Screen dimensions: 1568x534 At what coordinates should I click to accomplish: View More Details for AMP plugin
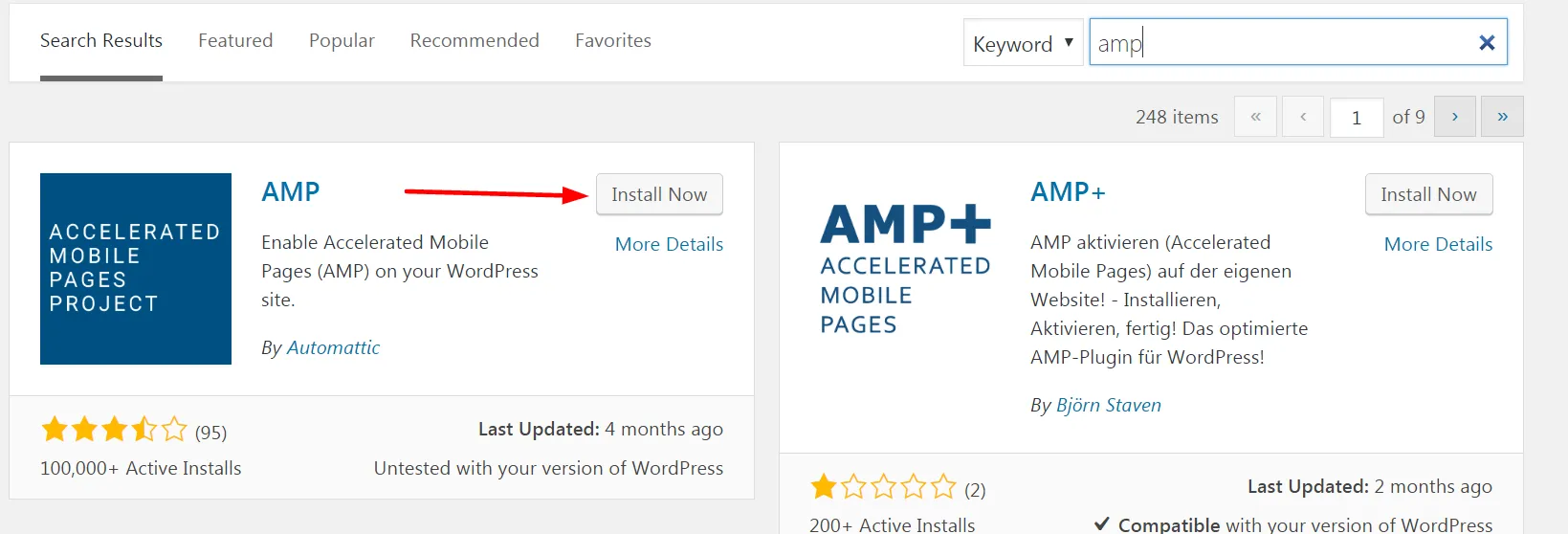[669, 244]
